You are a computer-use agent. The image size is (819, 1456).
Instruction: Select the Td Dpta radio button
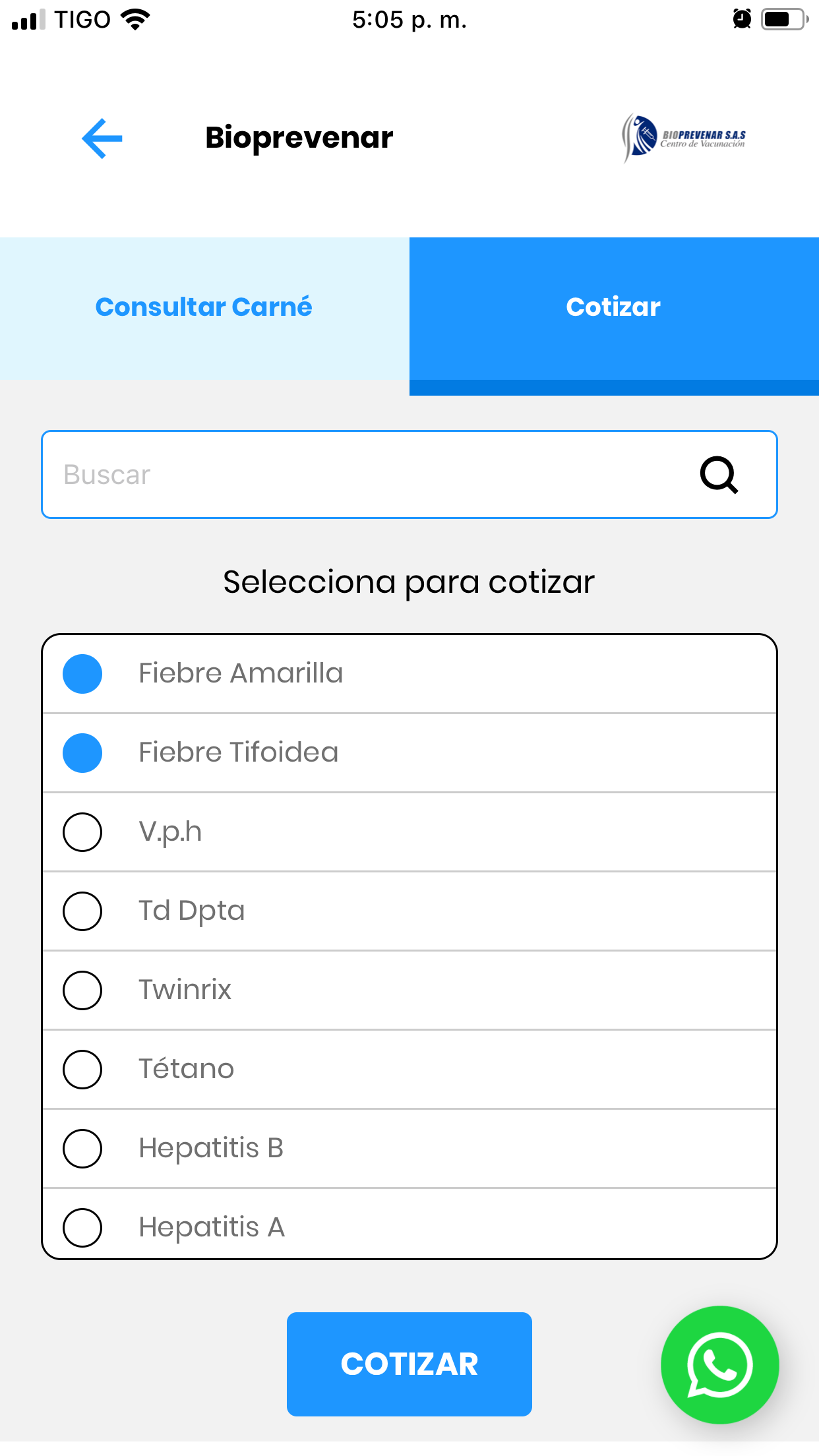click(x=82, y=911)
